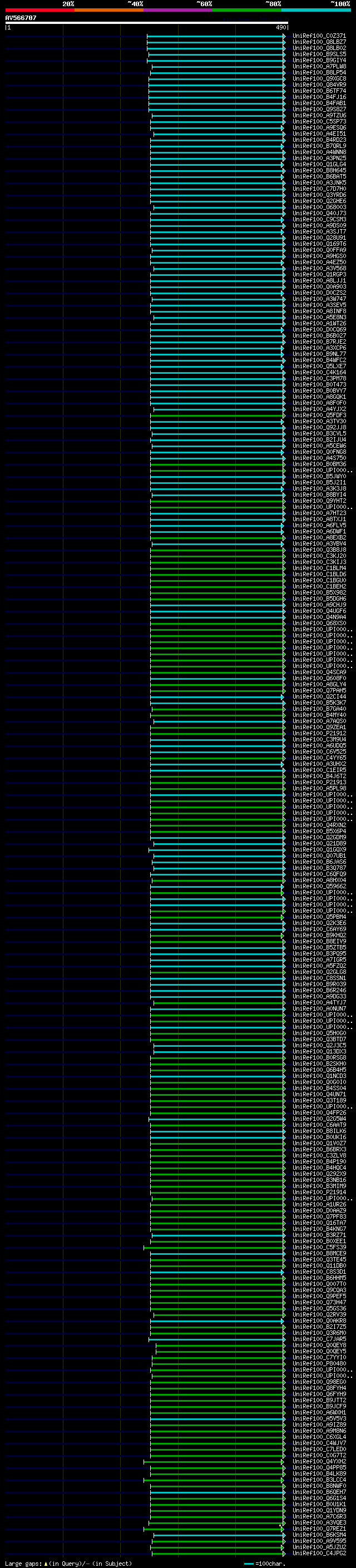This screenshot has height=1568, width=356.
Task: Select label UniRef100_C5SP73
Action: coord(319,121)
